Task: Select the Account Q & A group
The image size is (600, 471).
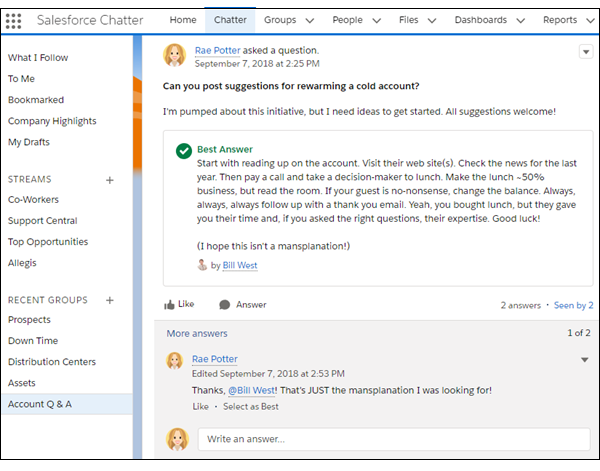Action: click(67, 404)
